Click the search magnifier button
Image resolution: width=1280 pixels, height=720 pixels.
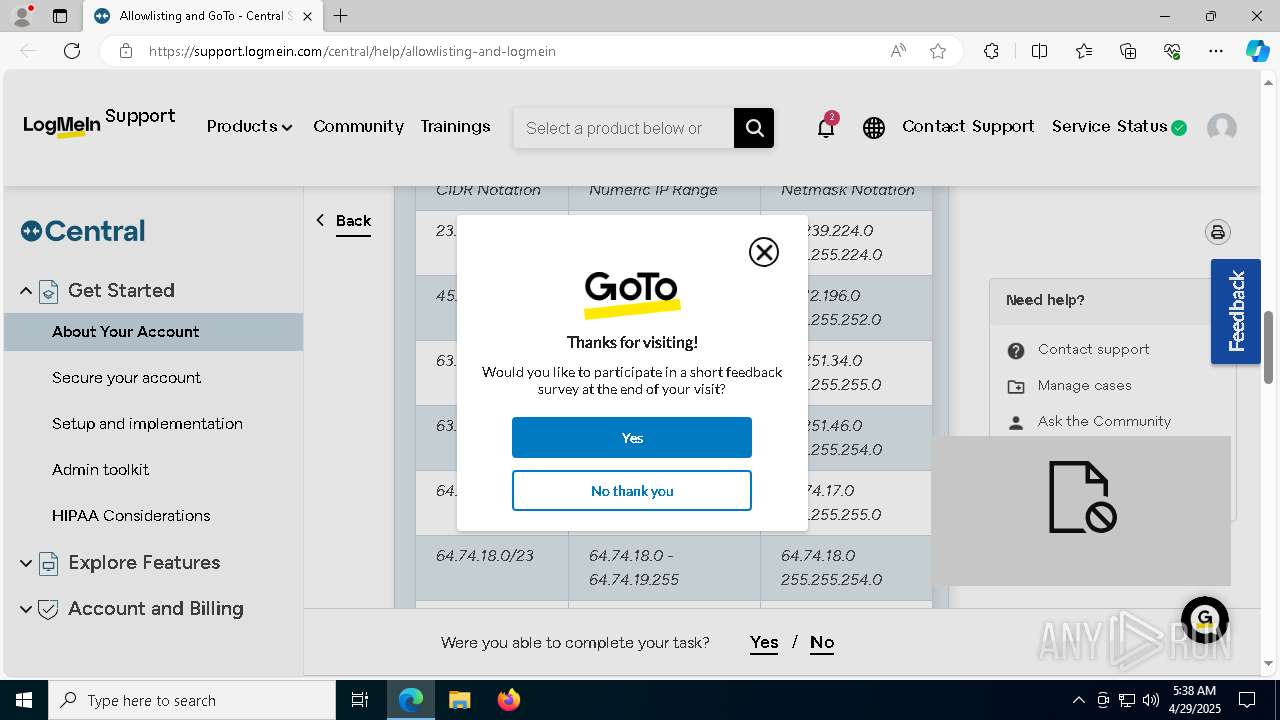[754, 128]
